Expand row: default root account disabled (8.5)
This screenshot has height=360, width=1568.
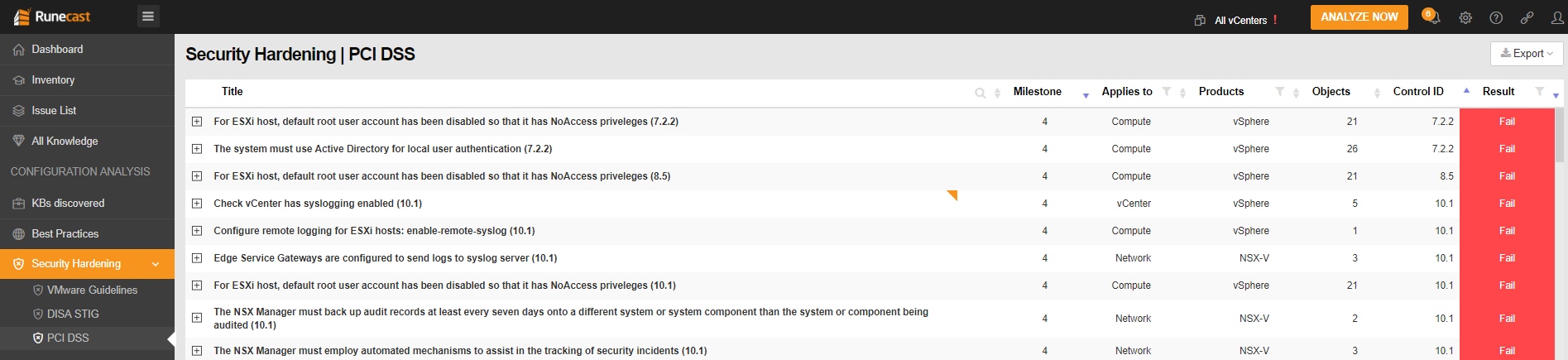click(x=197, y=176)
